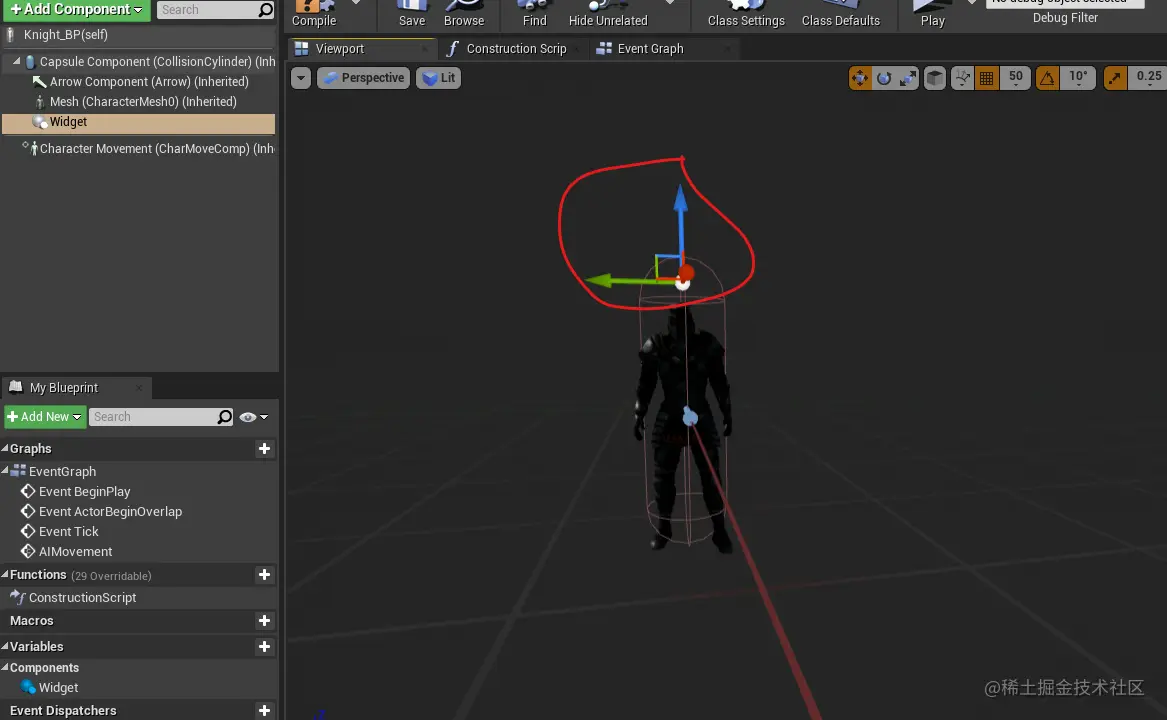The height and width of the screenshot is (720, 1167).
Task: Open view options eye dropdown
Action: (x=253, y=417)
